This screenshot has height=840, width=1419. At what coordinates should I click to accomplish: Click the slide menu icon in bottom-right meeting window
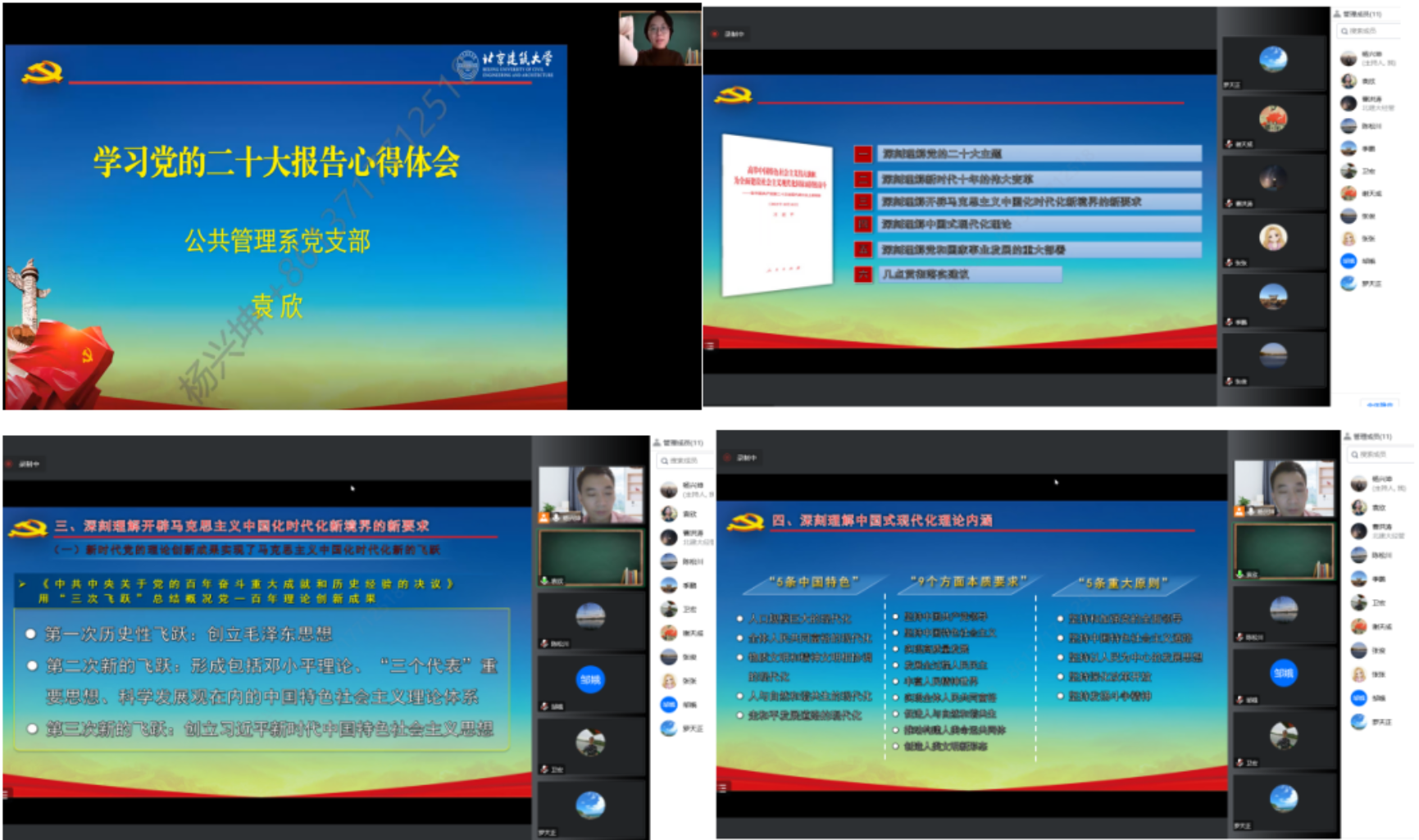pyautogui.click(x=723, y=788)
